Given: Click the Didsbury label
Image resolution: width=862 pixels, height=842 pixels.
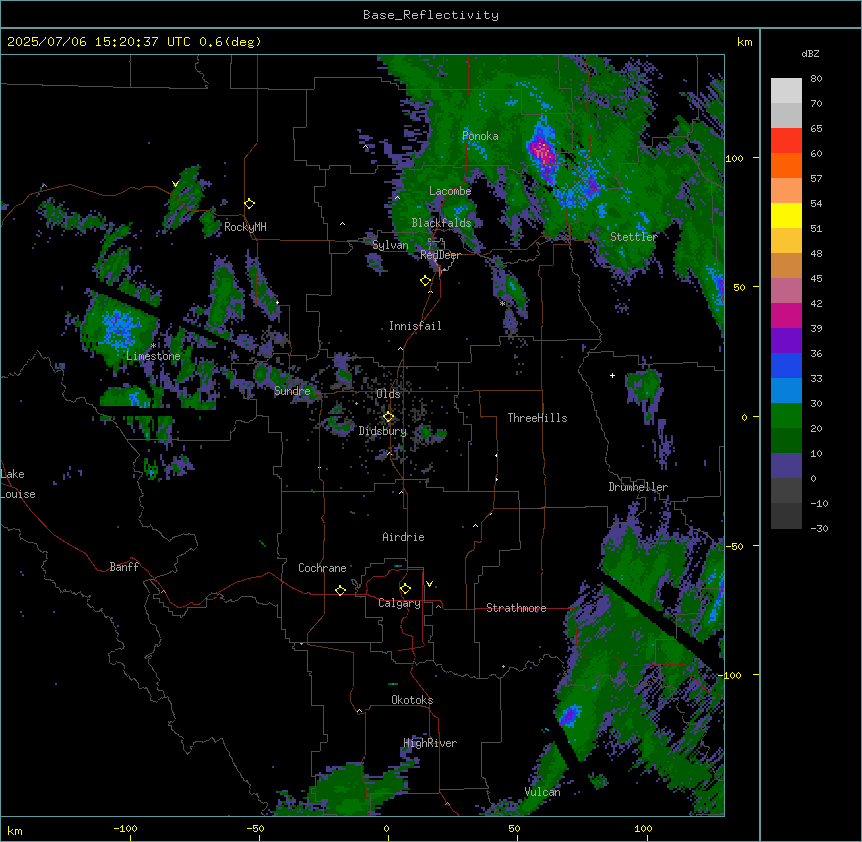Looking at the screenshot, I should [383, 431].
